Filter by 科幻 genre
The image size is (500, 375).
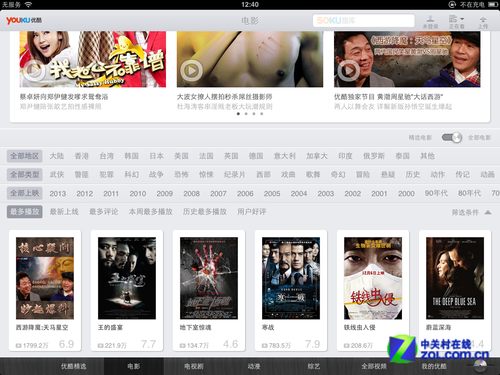pyautogui.click(x=131, y=175)
